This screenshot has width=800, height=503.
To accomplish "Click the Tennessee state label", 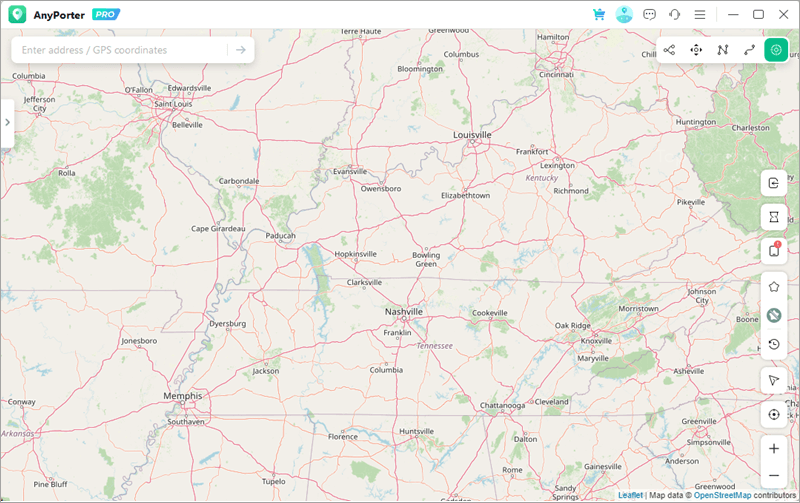I will pos(435,346).
